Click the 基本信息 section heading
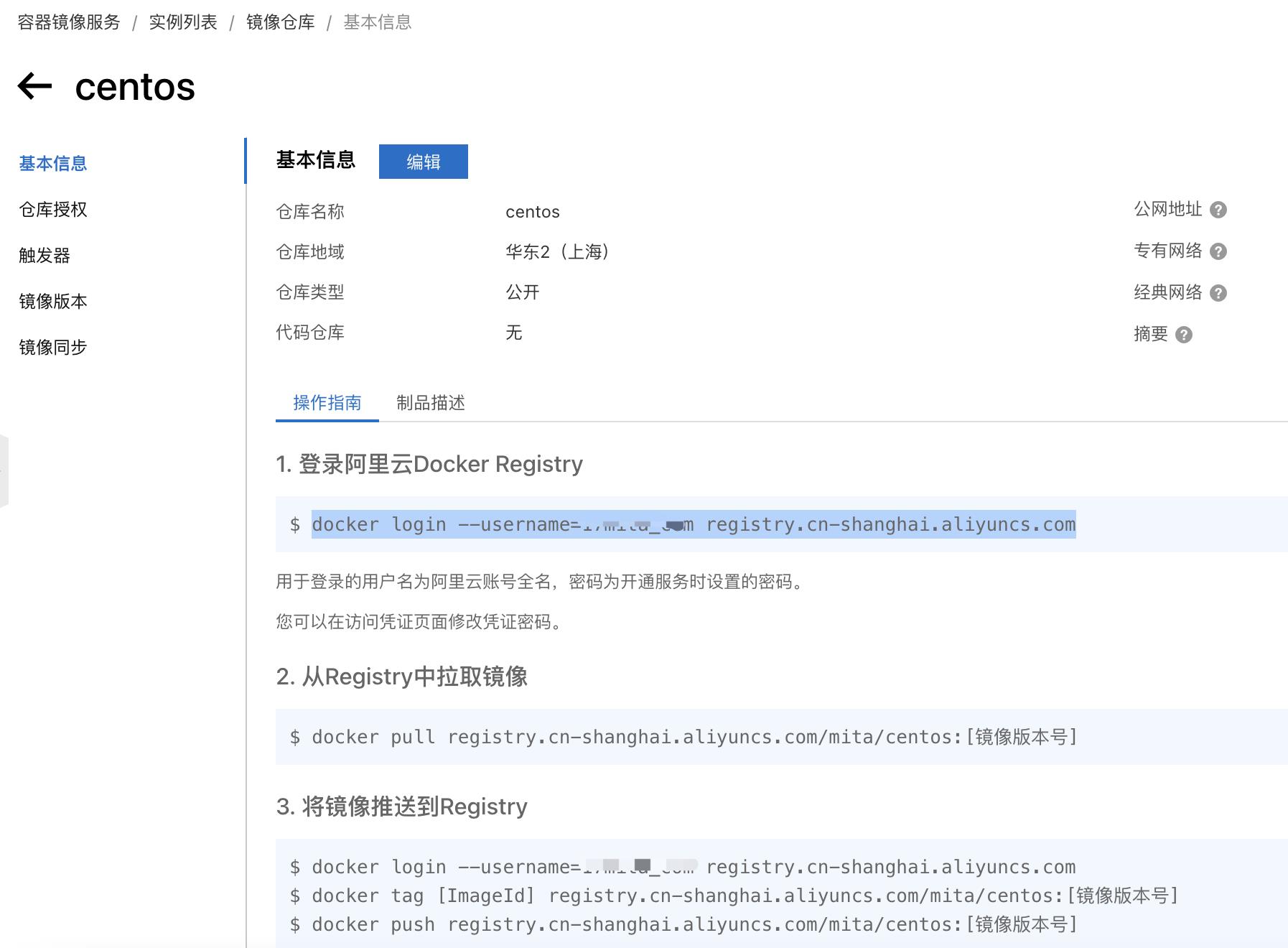This screenshot has height=948, width=1288. (316, 159)
